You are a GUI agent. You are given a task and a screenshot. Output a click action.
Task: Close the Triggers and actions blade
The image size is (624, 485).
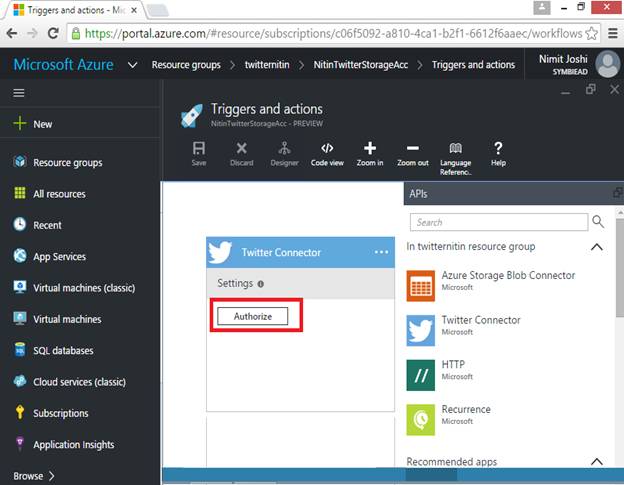point(614,90)
